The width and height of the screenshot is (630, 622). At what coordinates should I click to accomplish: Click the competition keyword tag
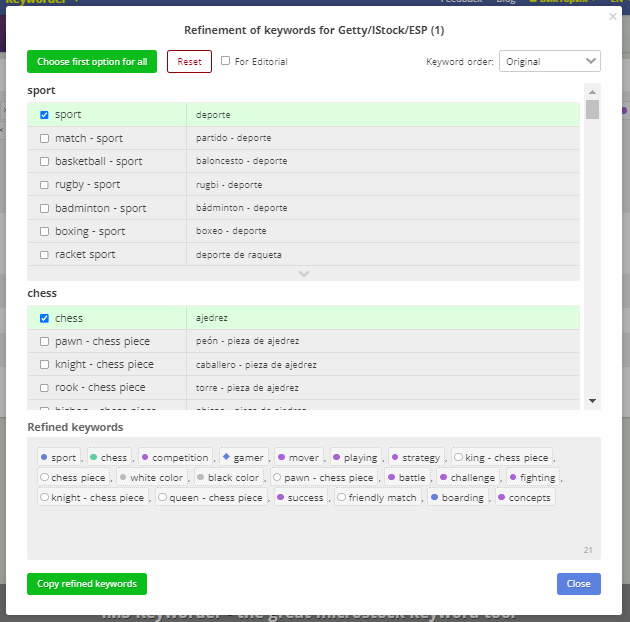tap(176, 457)
